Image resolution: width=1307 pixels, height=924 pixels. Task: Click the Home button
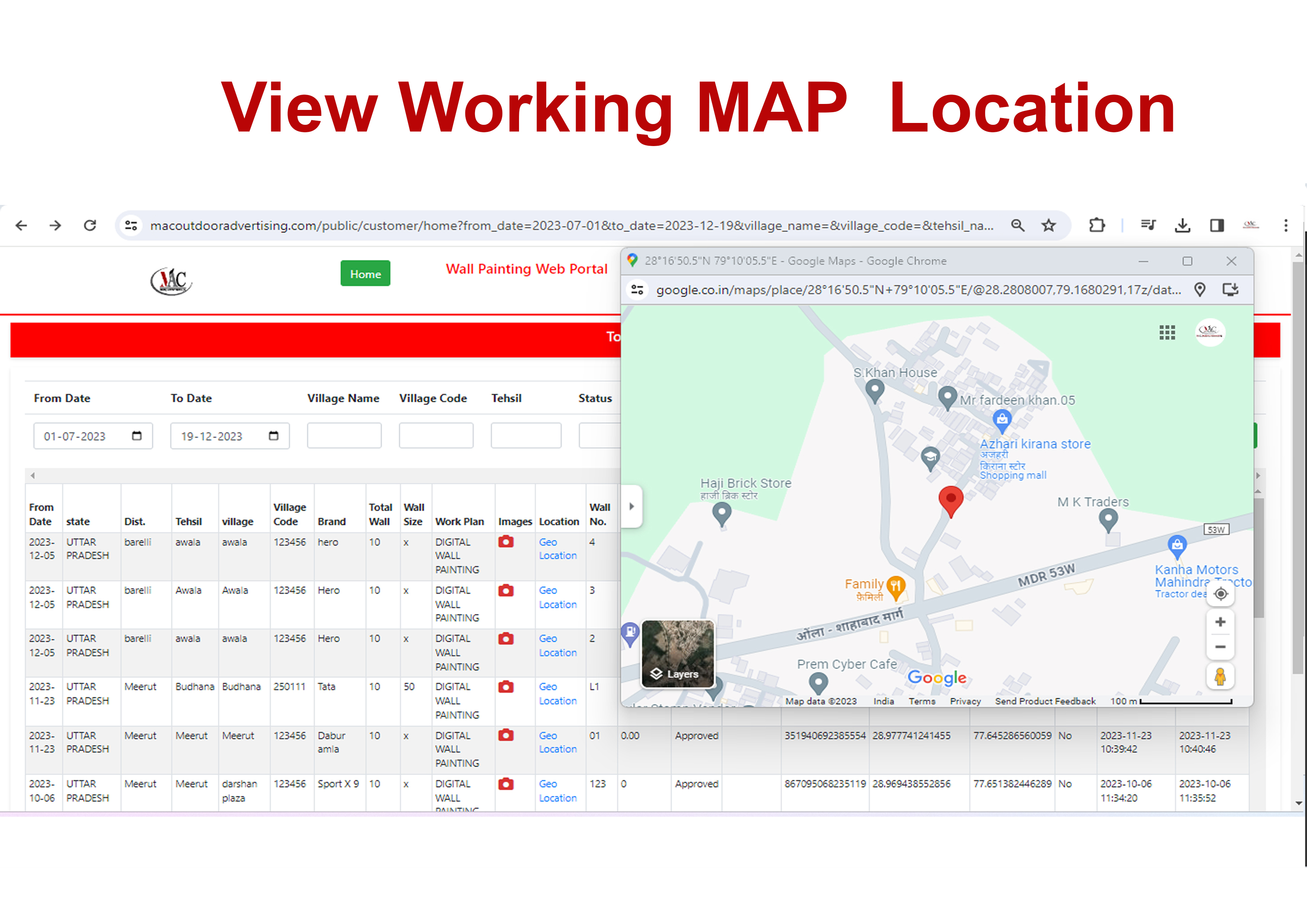point(365,274)
